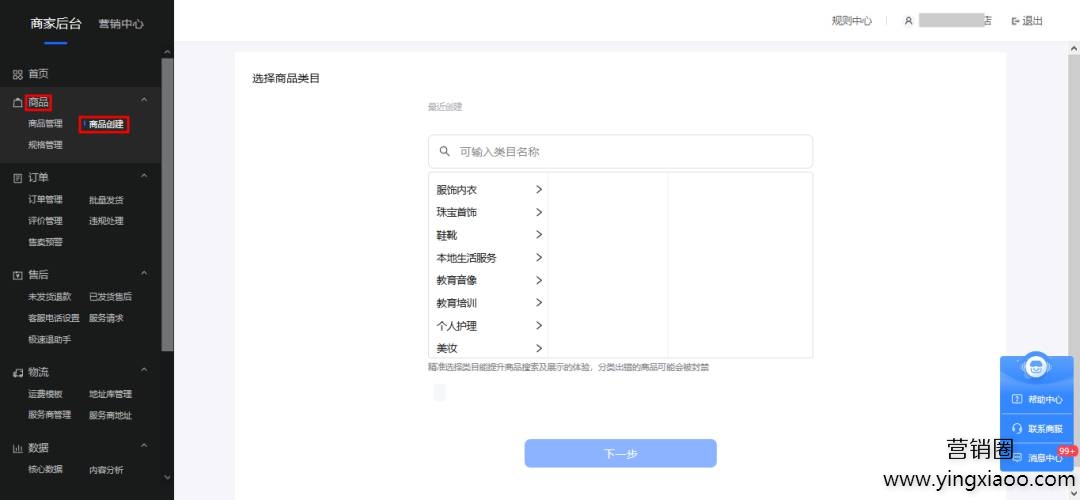
Task: Click the 售后 after-sales icon
Action: click(x=18, y=275)
